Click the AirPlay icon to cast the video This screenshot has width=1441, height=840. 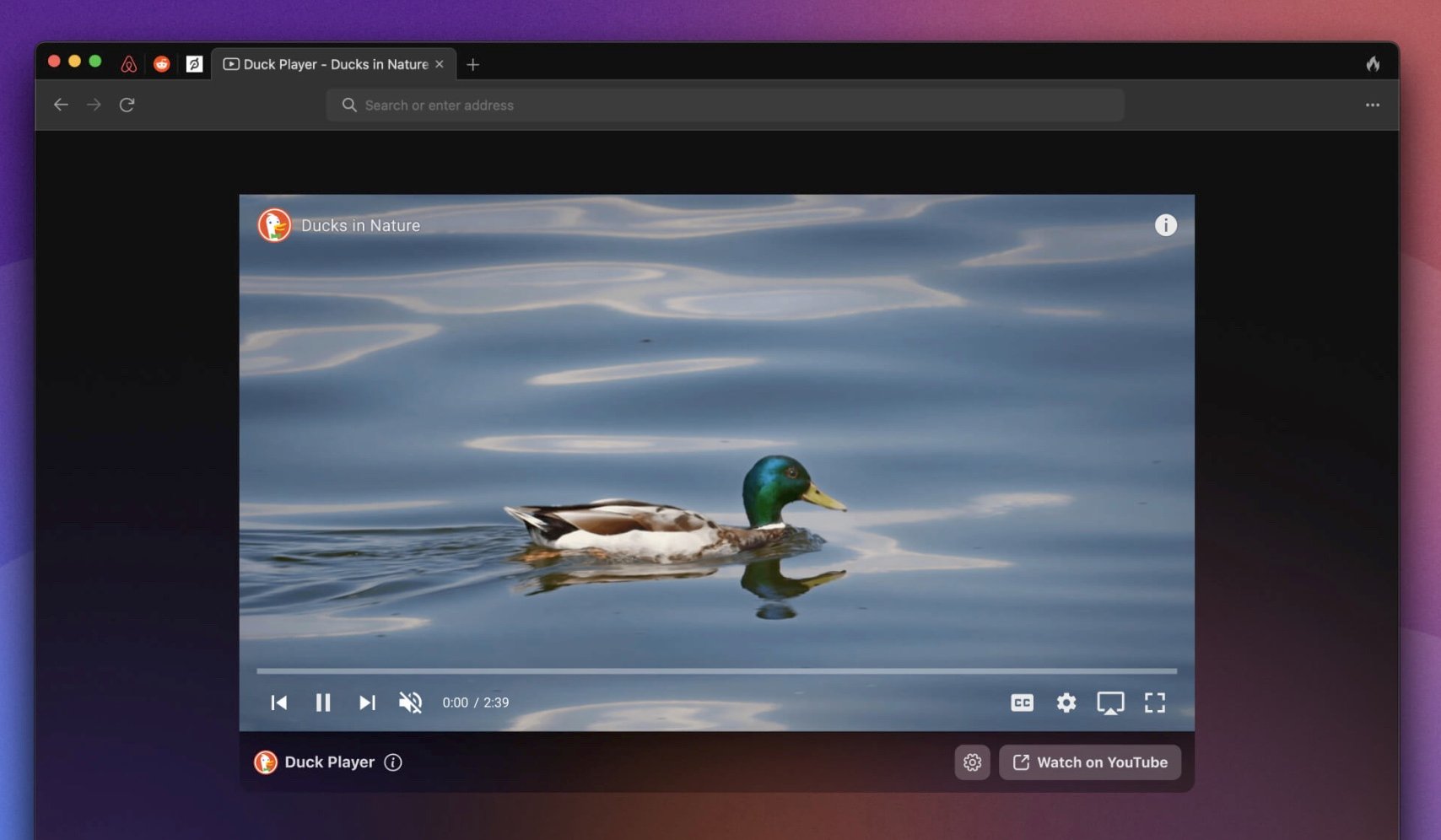tap(1111, 702)
